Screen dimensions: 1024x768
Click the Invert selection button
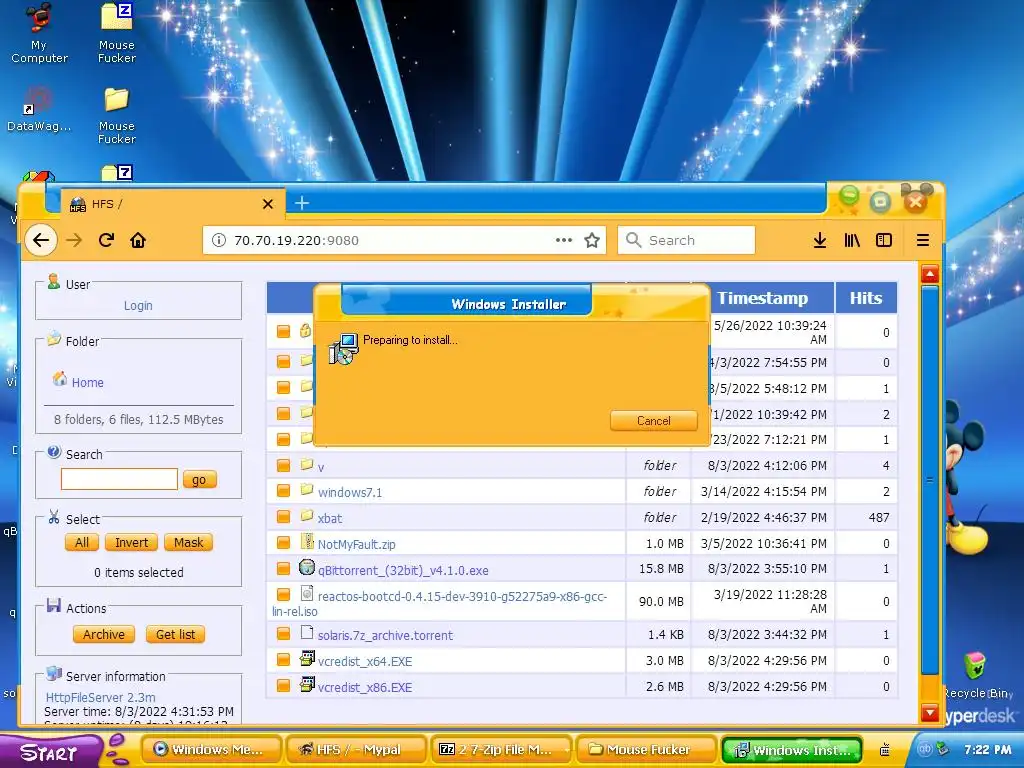131,543
